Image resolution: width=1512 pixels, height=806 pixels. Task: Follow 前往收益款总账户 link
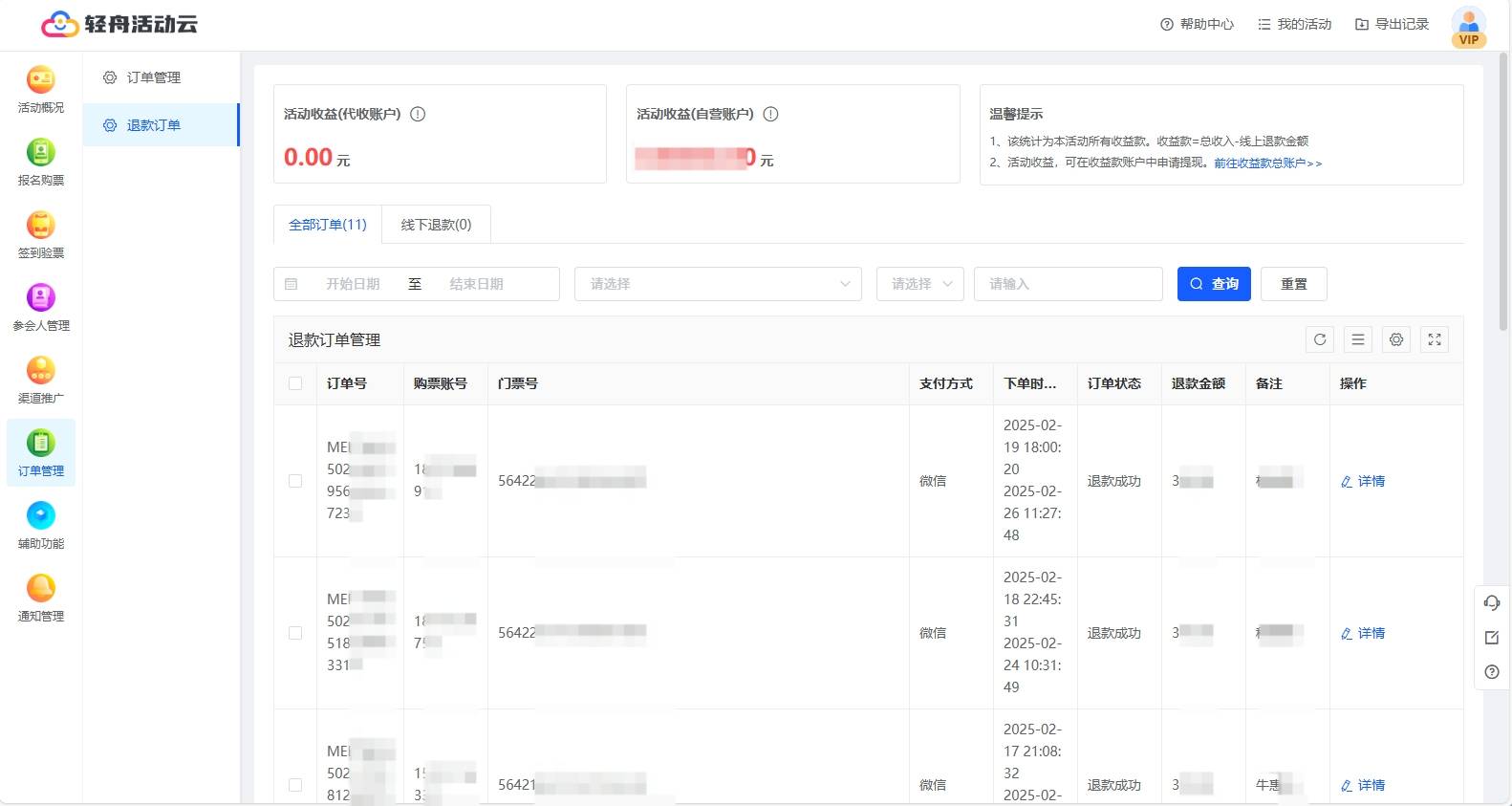[1268, 163]
